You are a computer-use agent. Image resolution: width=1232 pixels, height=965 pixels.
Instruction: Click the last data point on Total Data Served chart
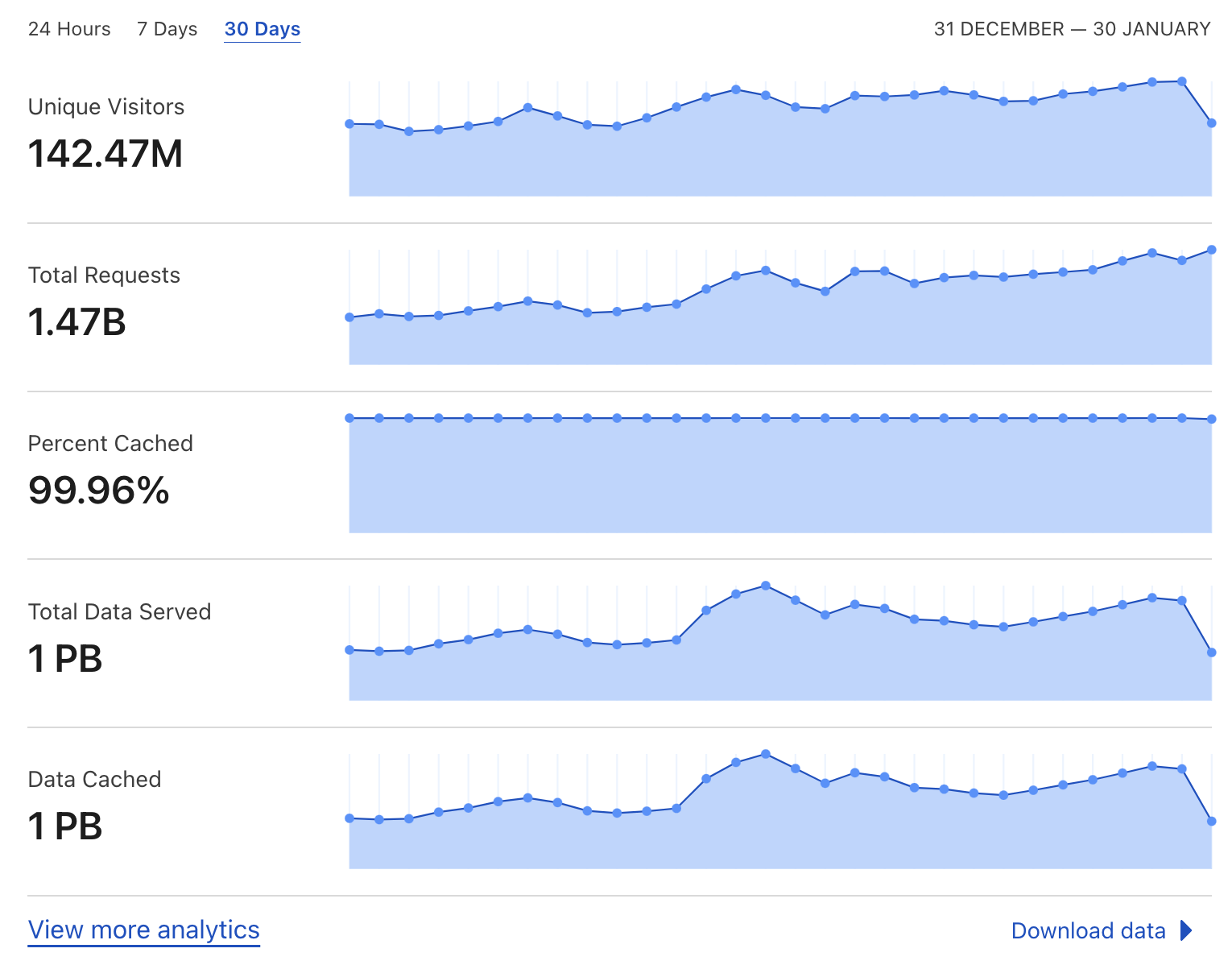[x=1212, y=652]
